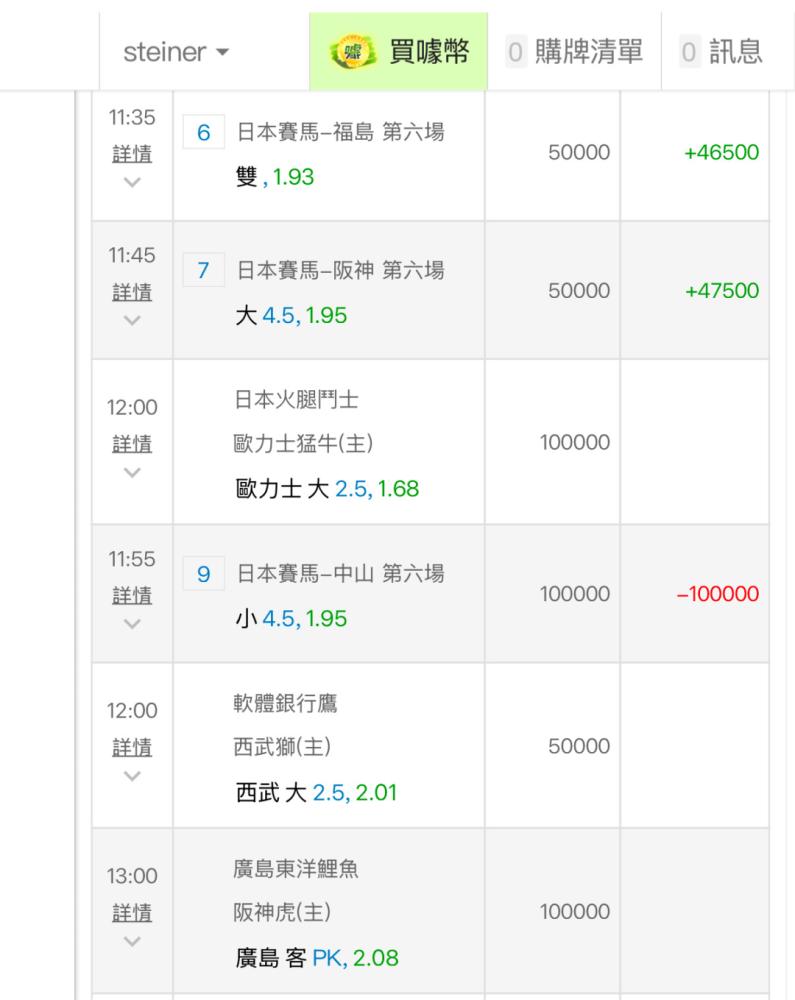Click the 廣島 客 PK, 2.08 bet

(x=316, y=959)
